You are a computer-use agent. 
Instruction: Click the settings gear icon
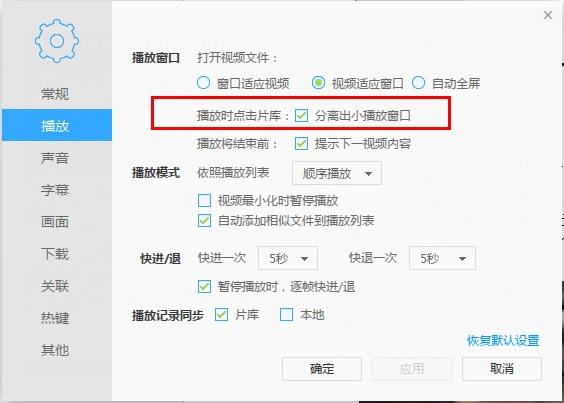click(x=57, y=41)
